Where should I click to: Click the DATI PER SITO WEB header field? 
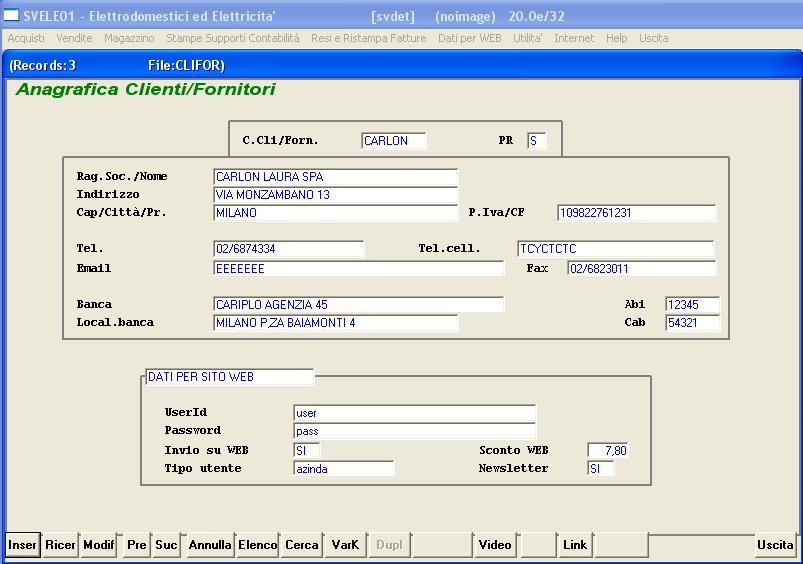click(229, 377)
